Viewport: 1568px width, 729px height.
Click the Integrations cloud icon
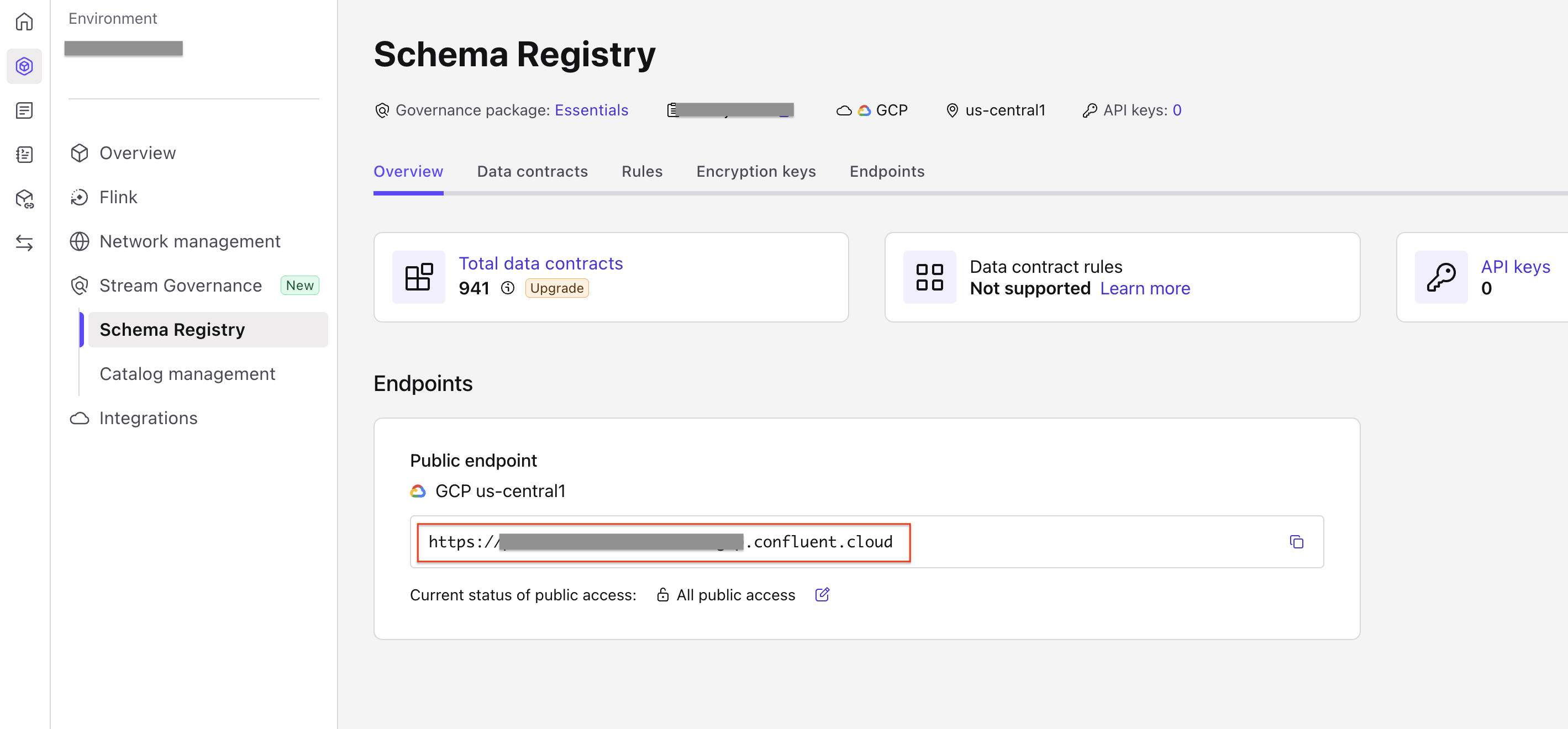pos(80,419)
